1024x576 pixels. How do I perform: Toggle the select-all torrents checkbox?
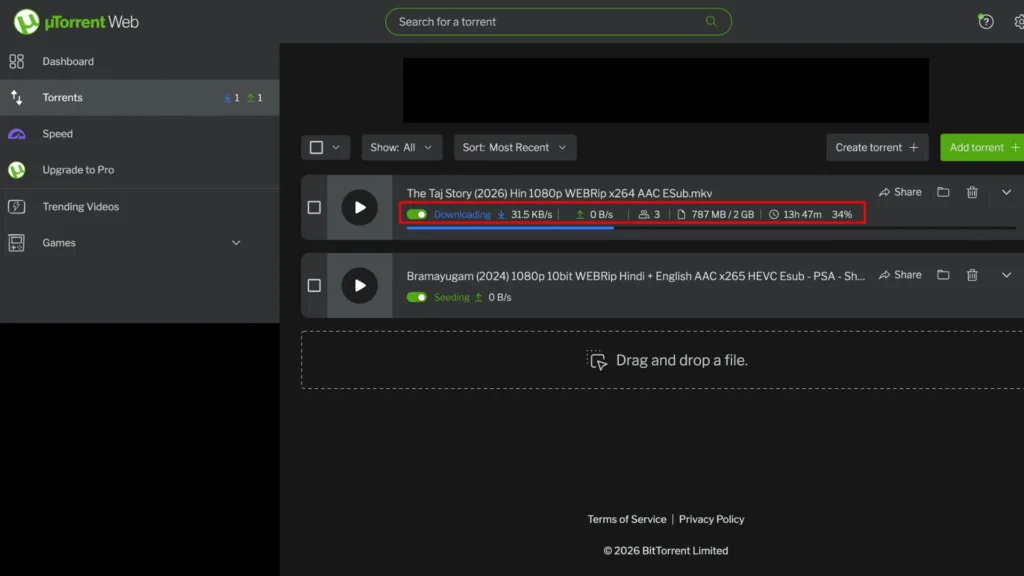click(x=316, y=148)
